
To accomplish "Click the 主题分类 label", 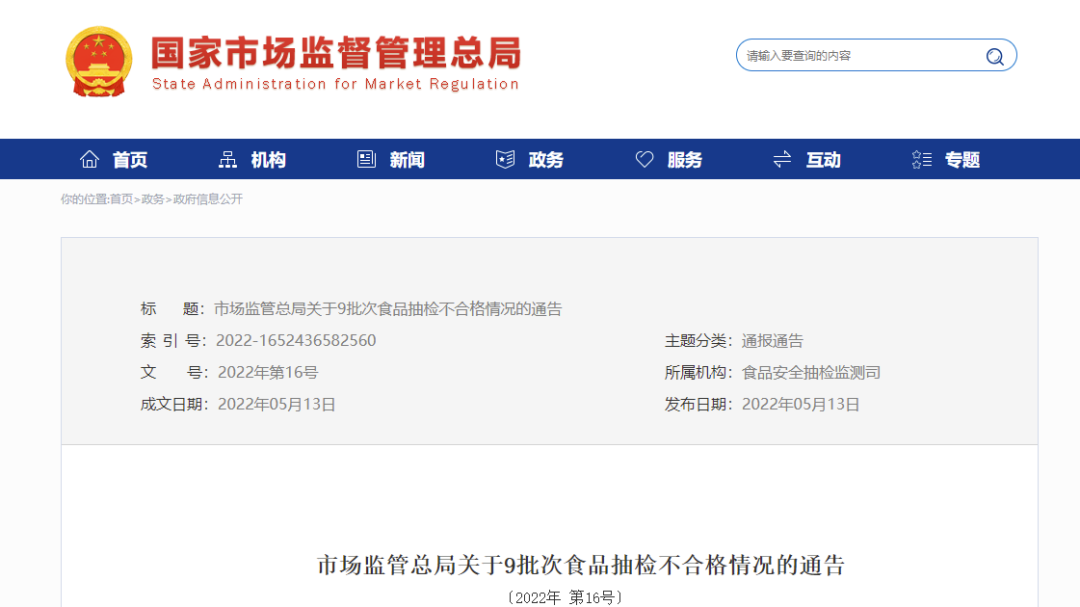I will 698,341.
